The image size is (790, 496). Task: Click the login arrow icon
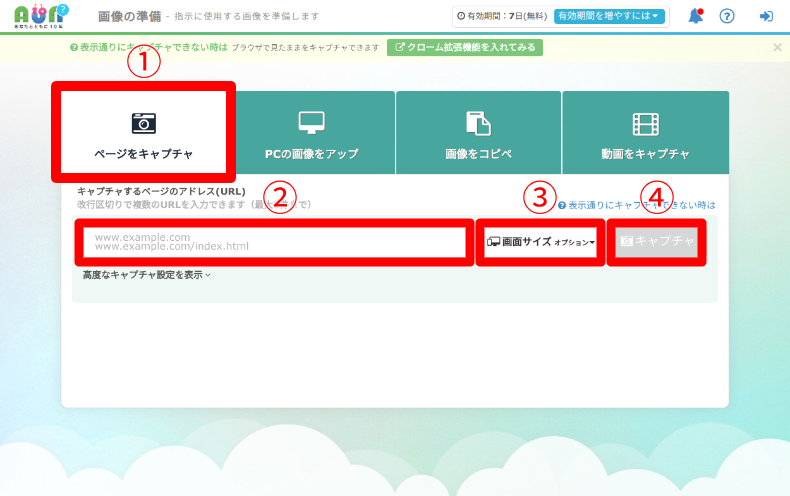pos(766,16)
